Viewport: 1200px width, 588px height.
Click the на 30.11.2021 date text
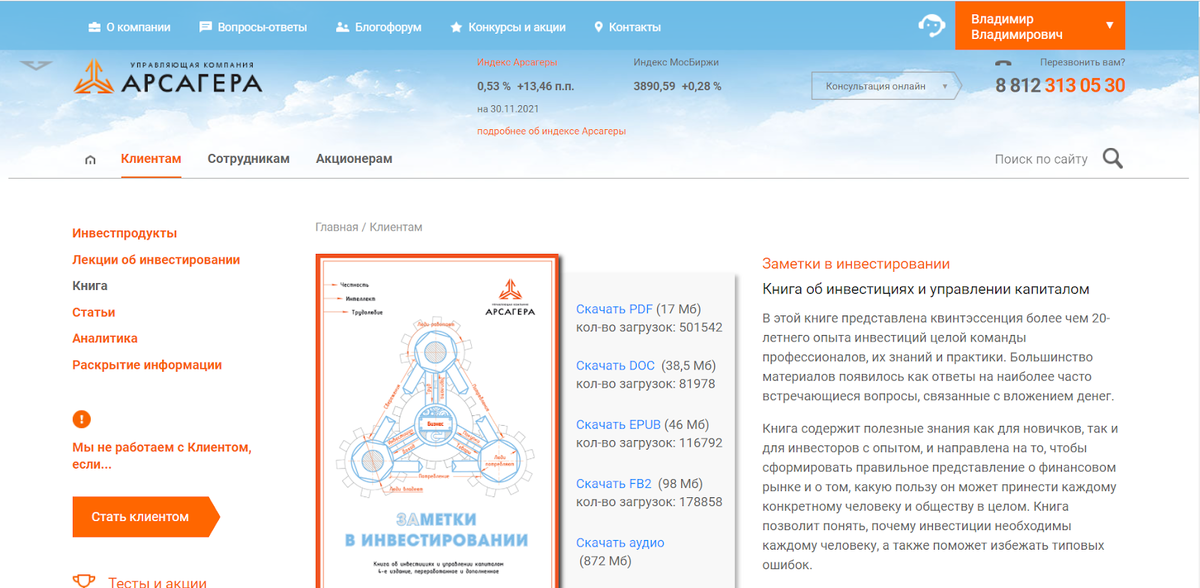pyautogui.click(x=508, y=108)
